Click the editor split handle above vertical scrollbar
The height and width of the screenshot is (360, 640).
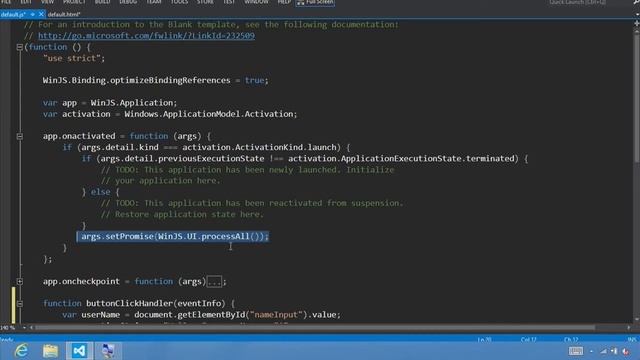click(x=637, y=24)
